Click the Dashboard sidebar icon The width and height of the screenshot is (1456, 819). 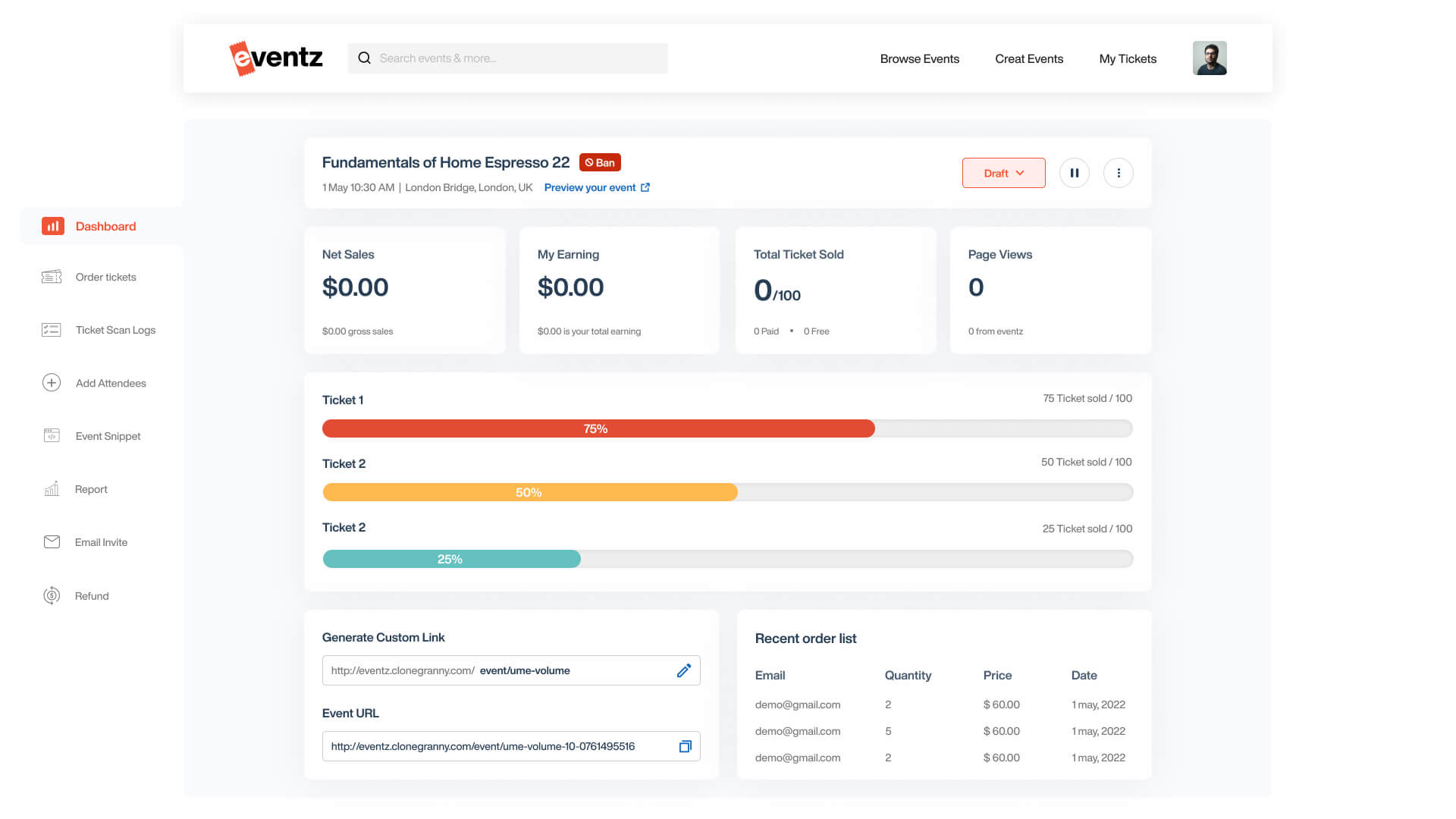click(51, 225)
